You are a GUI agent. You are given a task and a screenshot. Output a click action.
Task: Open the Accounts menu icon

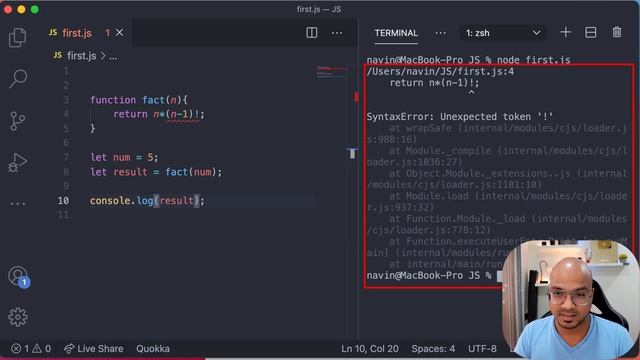[x=18, y=277]
